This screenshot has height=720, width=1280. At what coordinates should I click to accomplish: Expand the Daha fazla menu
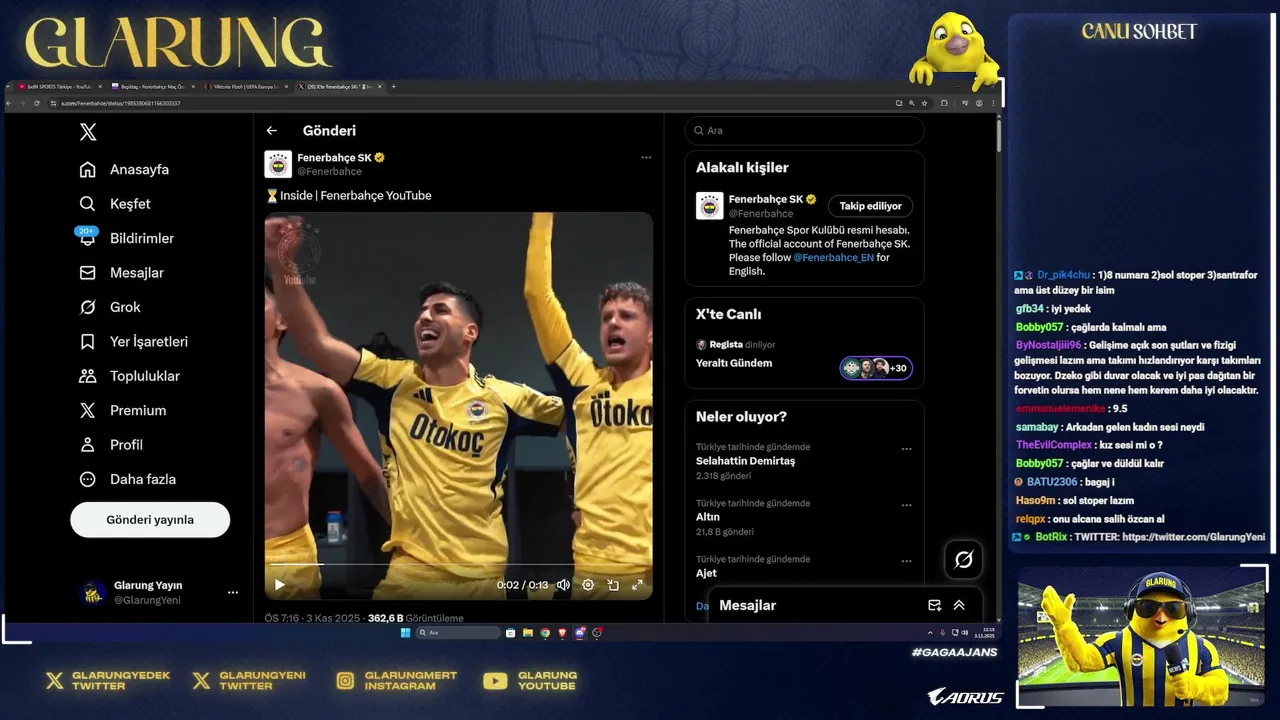tap(128, 479)
